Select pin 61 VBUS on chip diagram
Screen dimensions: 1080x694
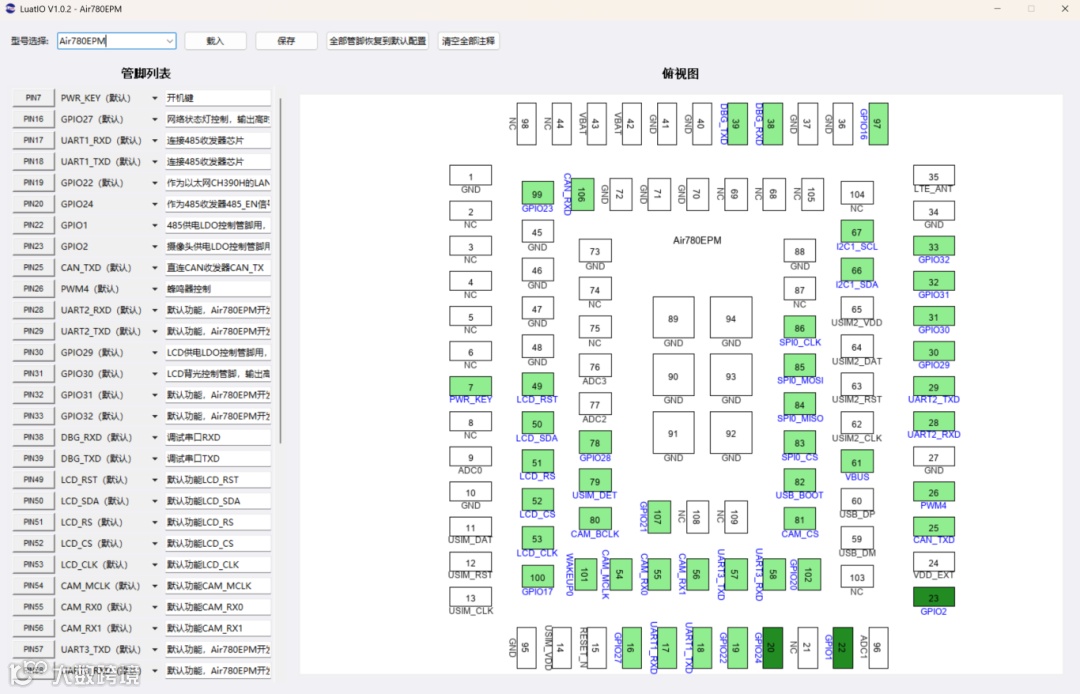coord(857,462)
